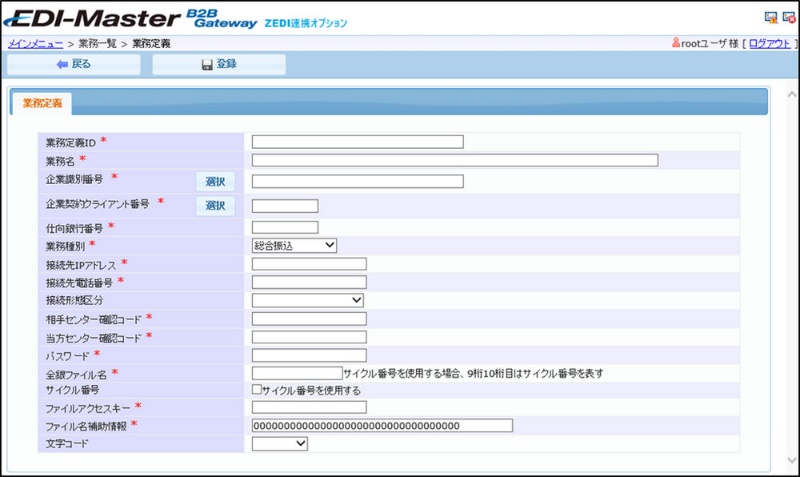
Task: Open the 業務種別 dropdown showing 総合振込
Action: (x=295, y=244)
